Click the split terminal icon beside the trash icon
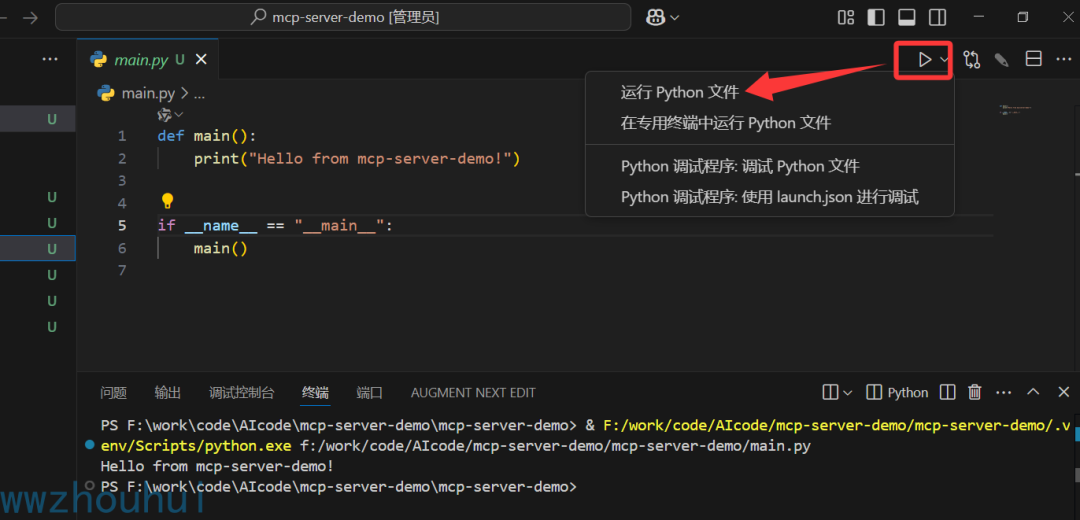This screenshot has height=520, width=1080. coord(948,392)
